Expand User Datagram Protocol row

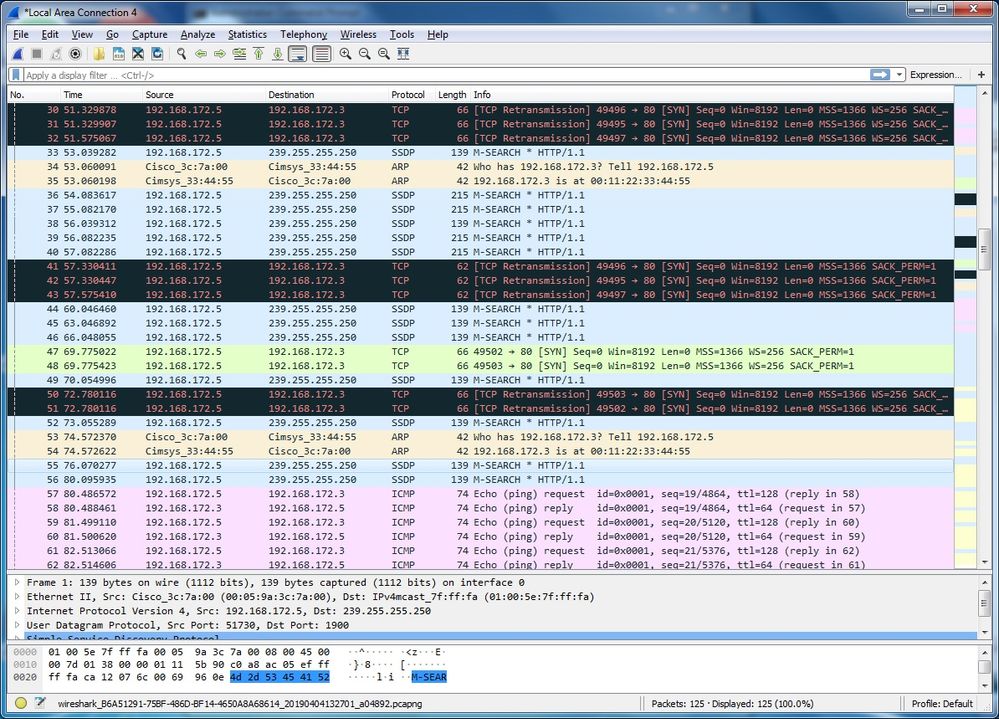(18, 625)
